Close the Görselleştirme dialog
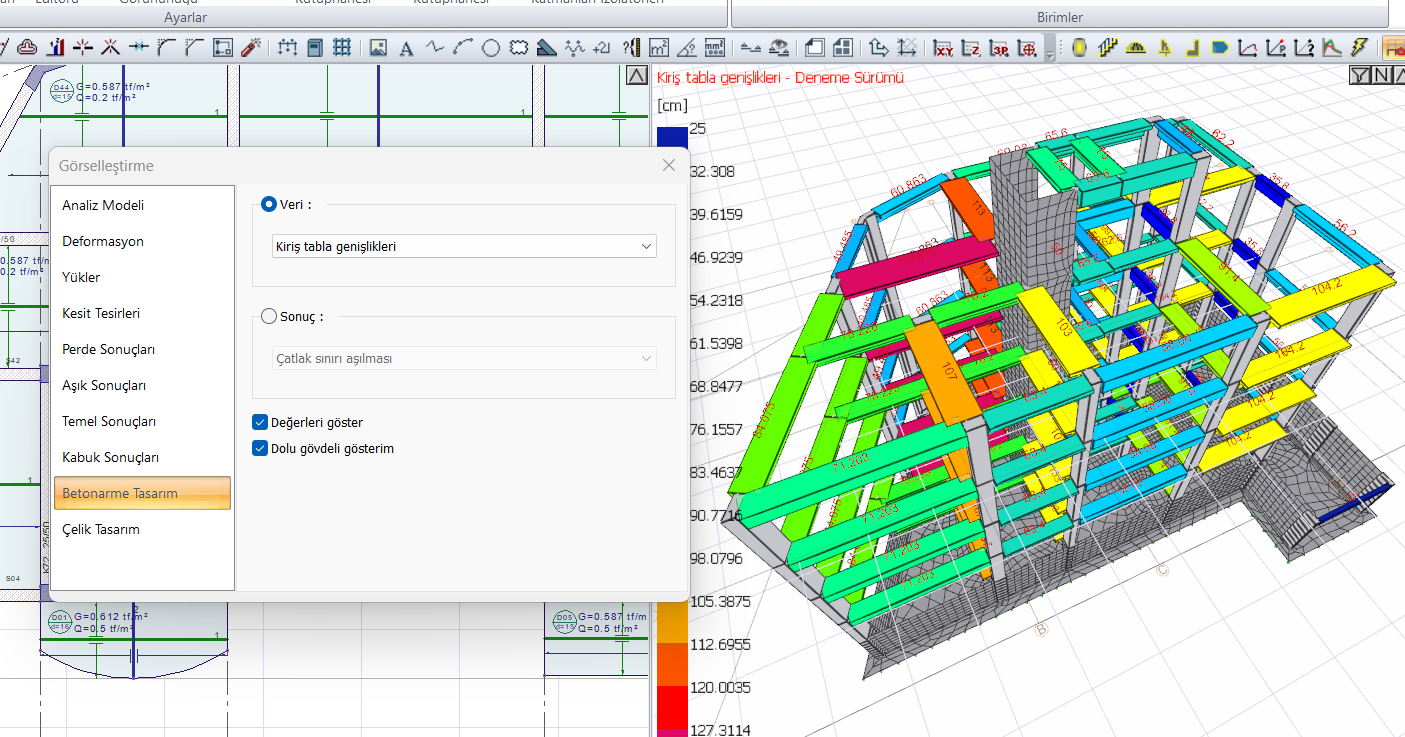The image size is (1405, 737). (x=669, y=165)
